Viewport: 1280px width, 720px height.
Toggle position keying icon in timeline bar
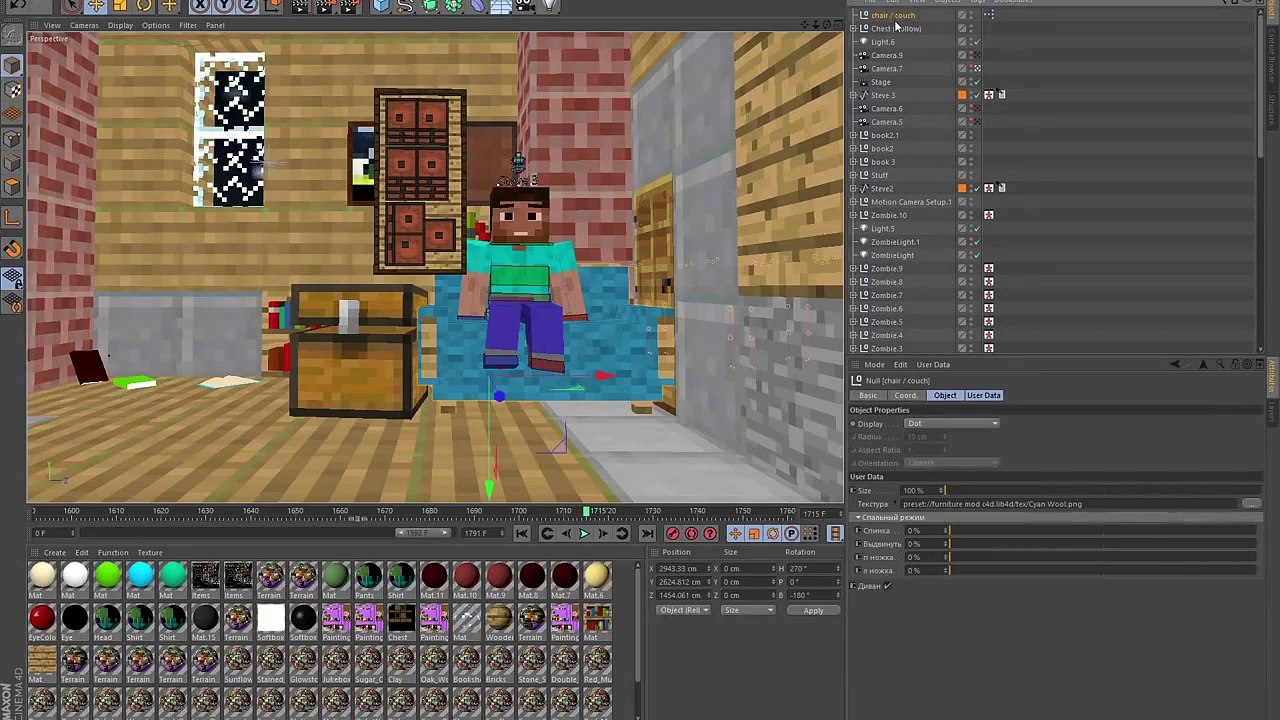pos(735,534)
